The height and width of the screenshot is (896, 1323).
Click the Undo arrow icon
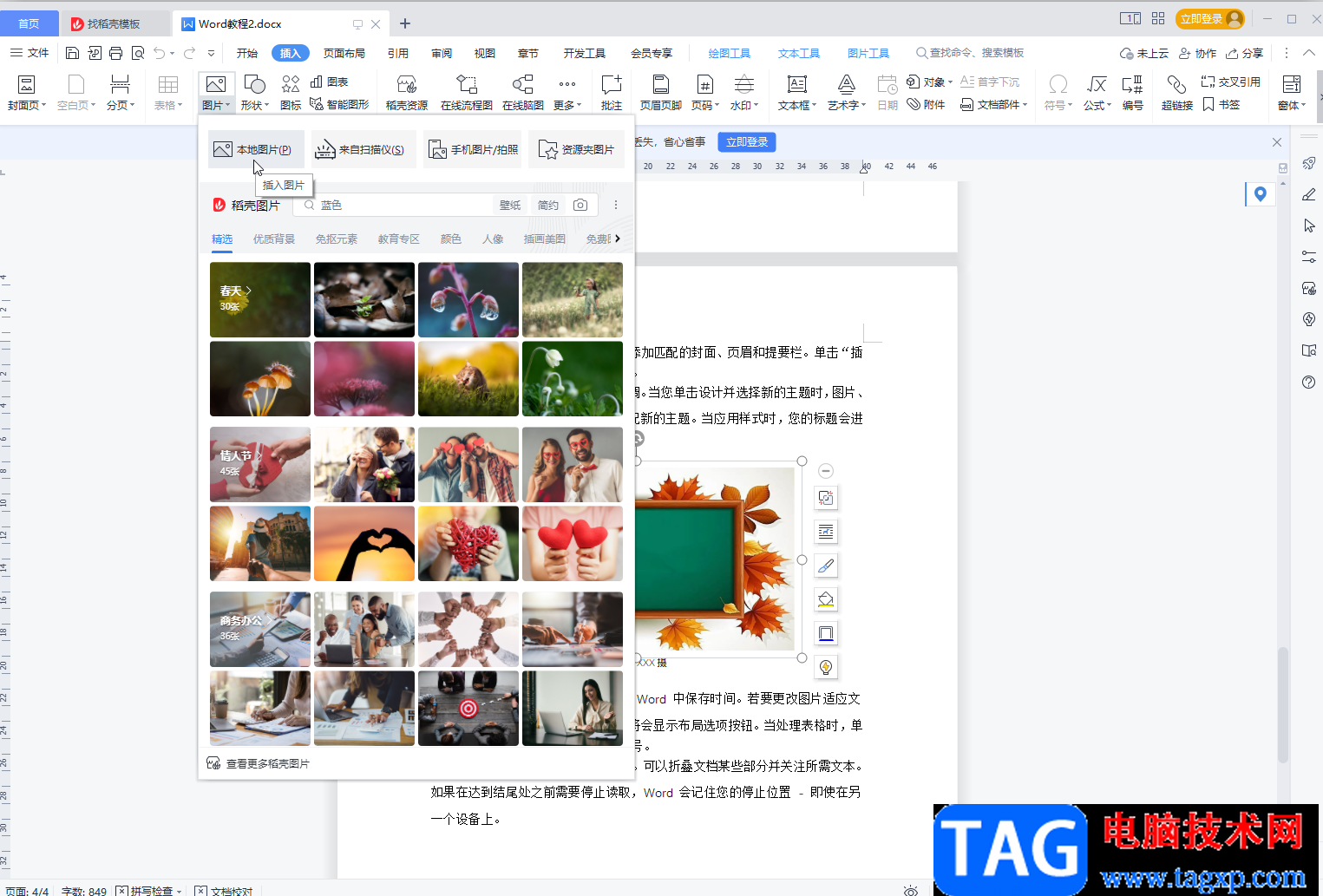tap(159, 53)
